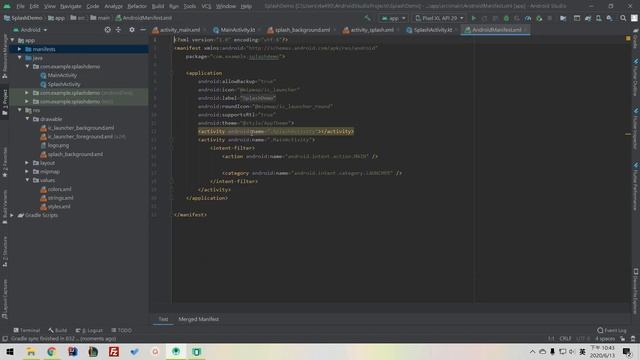The width and height of the screenshot is (640, 360).
Task: Select the Text editor tab
Action: 163,319
